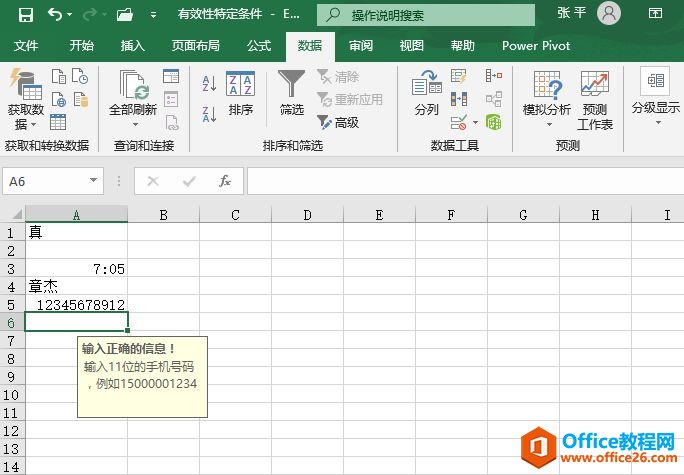Sort ascending A to Z
Viewport: 684px width, 475px height.
(x=209, y=83)
